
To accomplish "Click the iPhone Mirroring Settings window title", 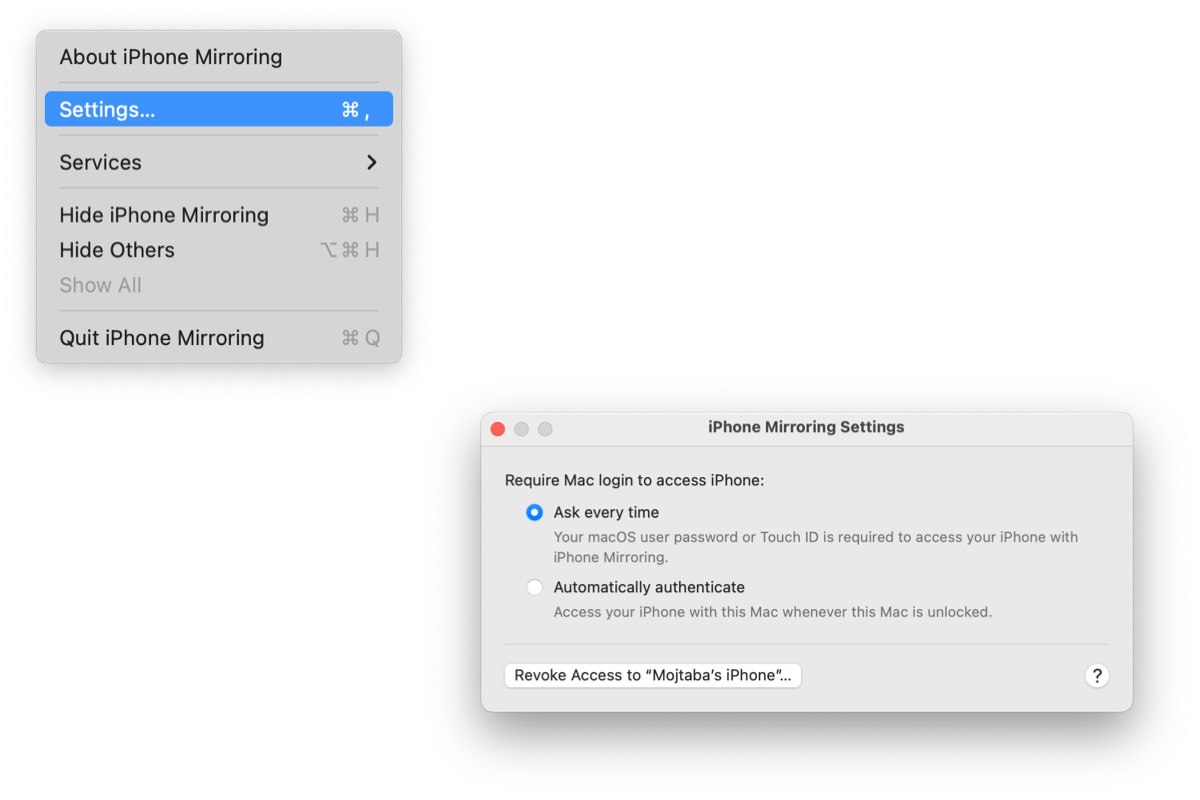I will (806, 427).
